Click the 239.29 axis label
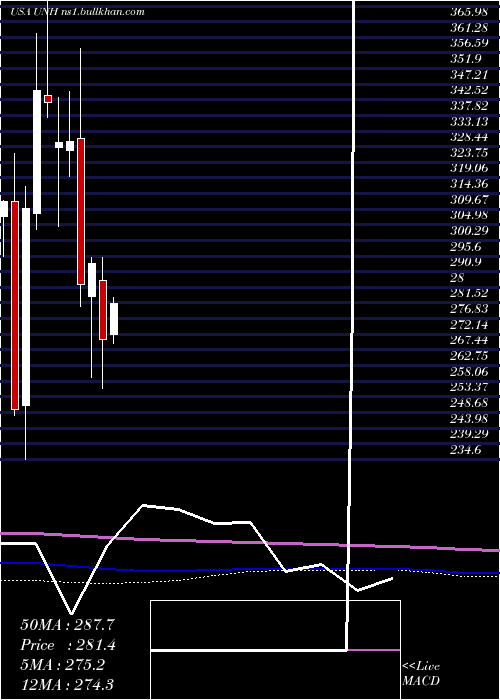The height and width of the screenshot is (700, 500). pyautogui.click(x=469, y=434)
